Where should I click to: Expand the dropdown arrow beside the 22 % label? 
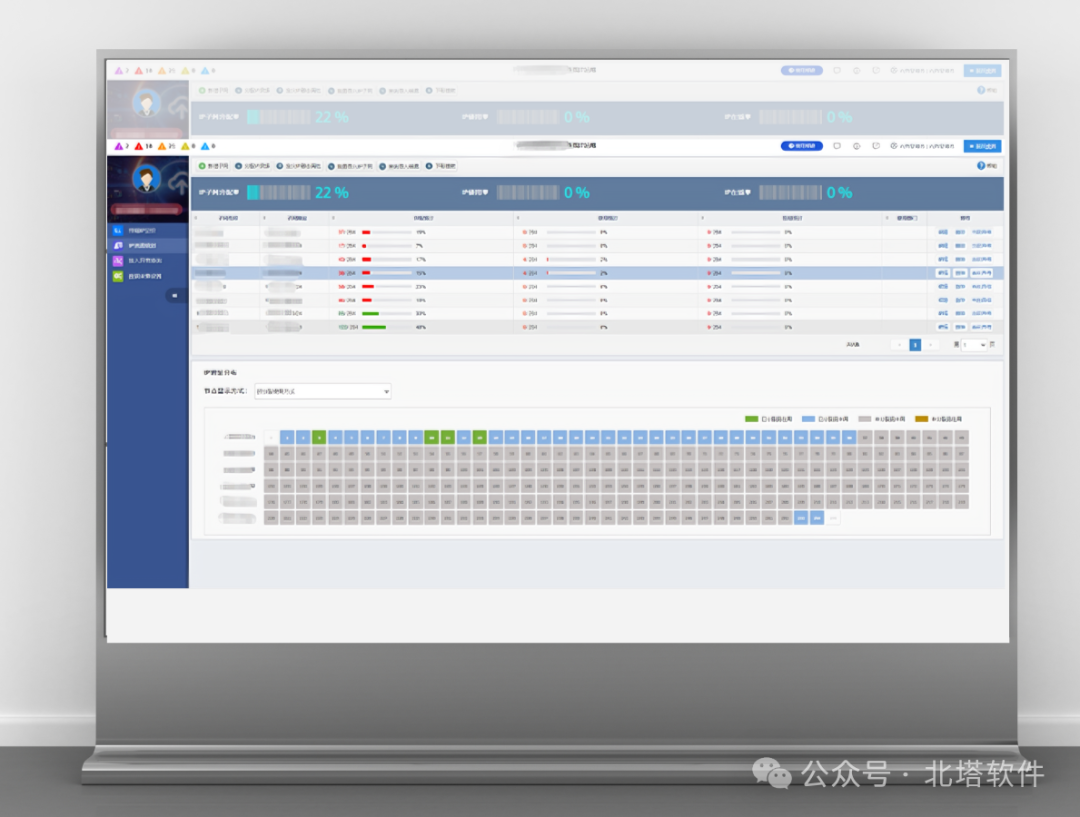coord(236,193)
